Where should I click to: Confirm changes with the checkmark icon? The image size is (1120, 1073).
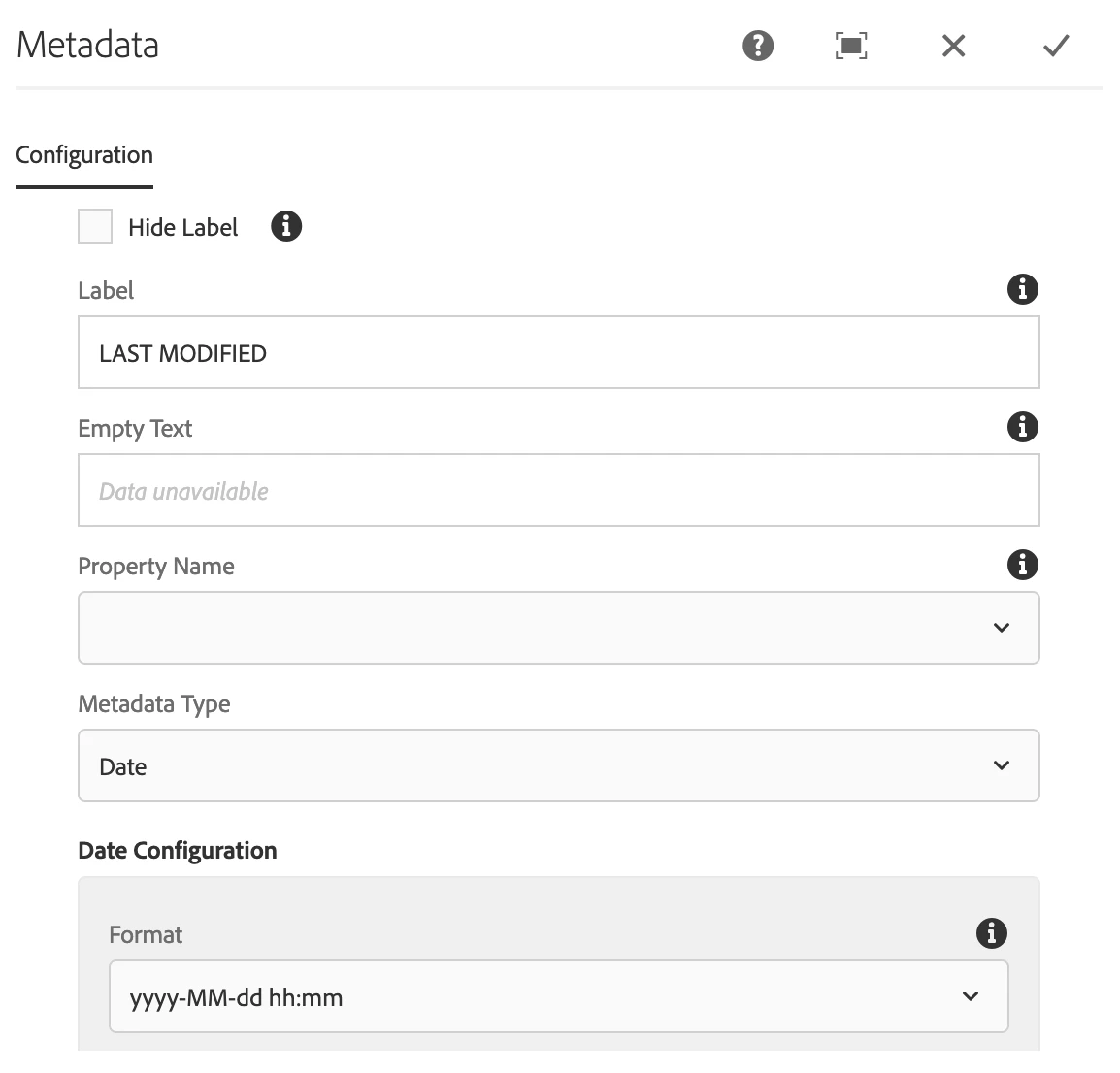coord(1056,46)
